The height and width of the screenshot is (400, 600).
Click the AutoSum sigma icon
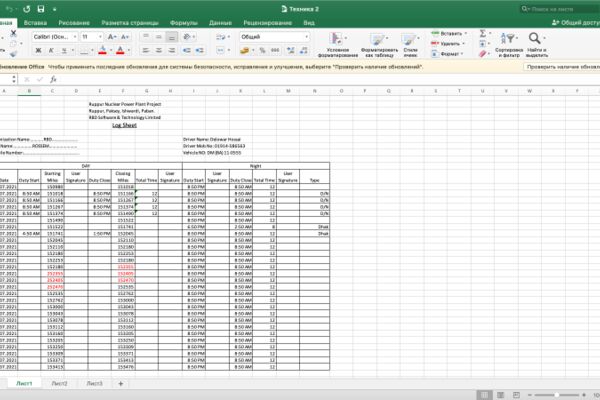click(483, 34)
